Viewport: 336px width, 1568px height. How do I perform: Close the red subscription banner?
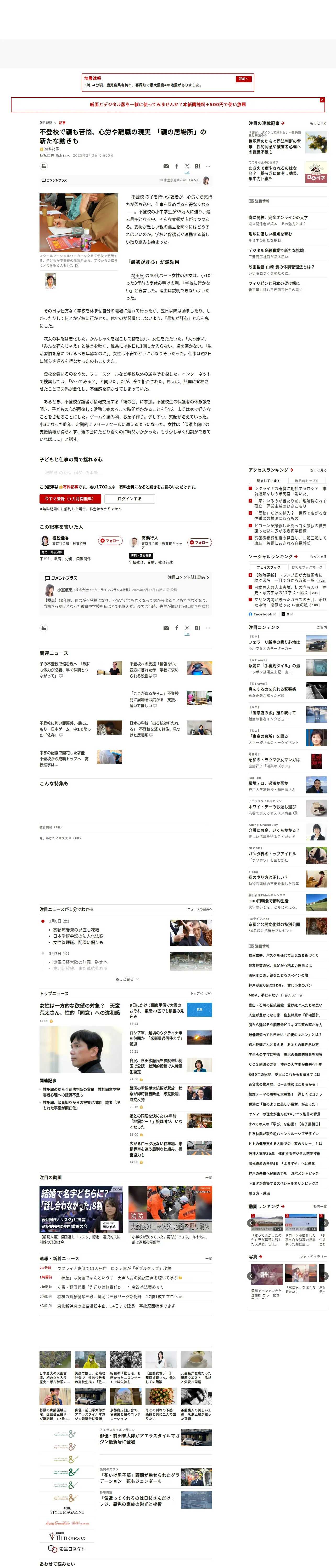click(322, 100)
